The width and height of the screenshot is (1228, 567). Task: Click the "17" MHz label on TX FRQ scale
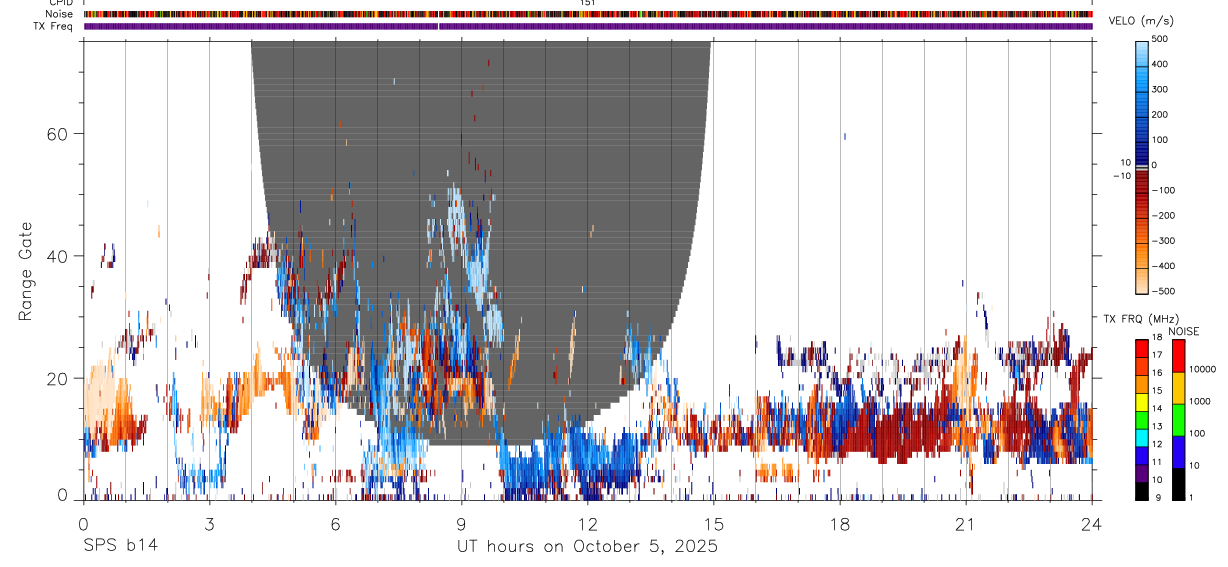[1157, 355]
